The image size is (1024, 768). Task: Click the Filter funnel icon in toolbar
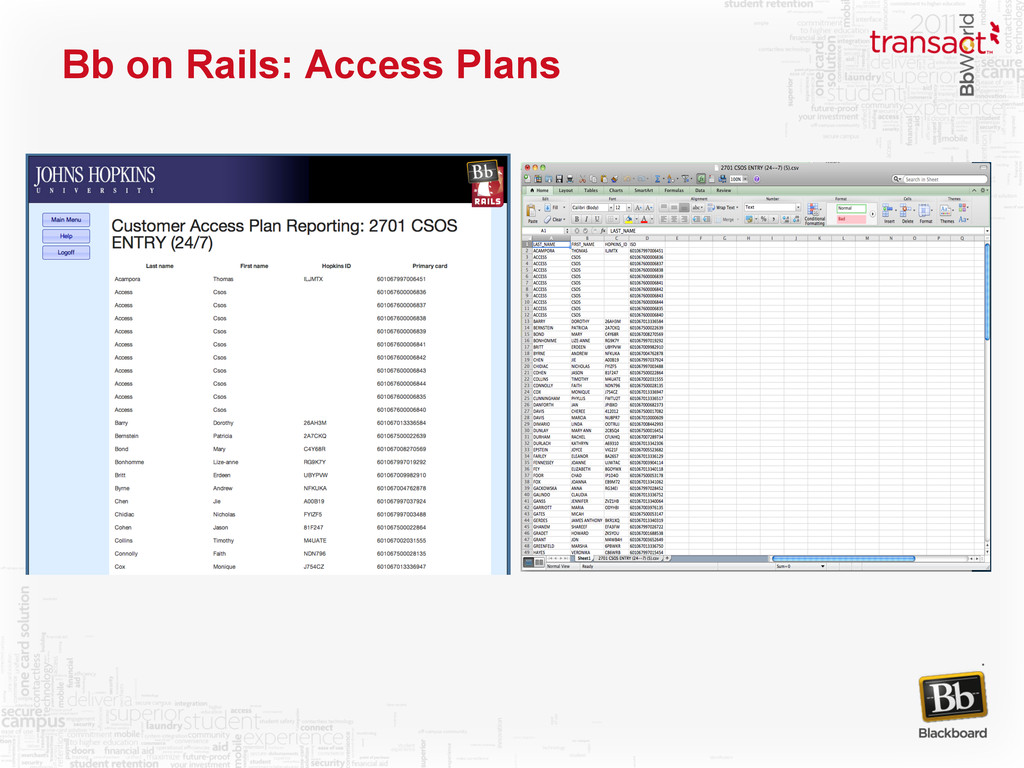686,179
